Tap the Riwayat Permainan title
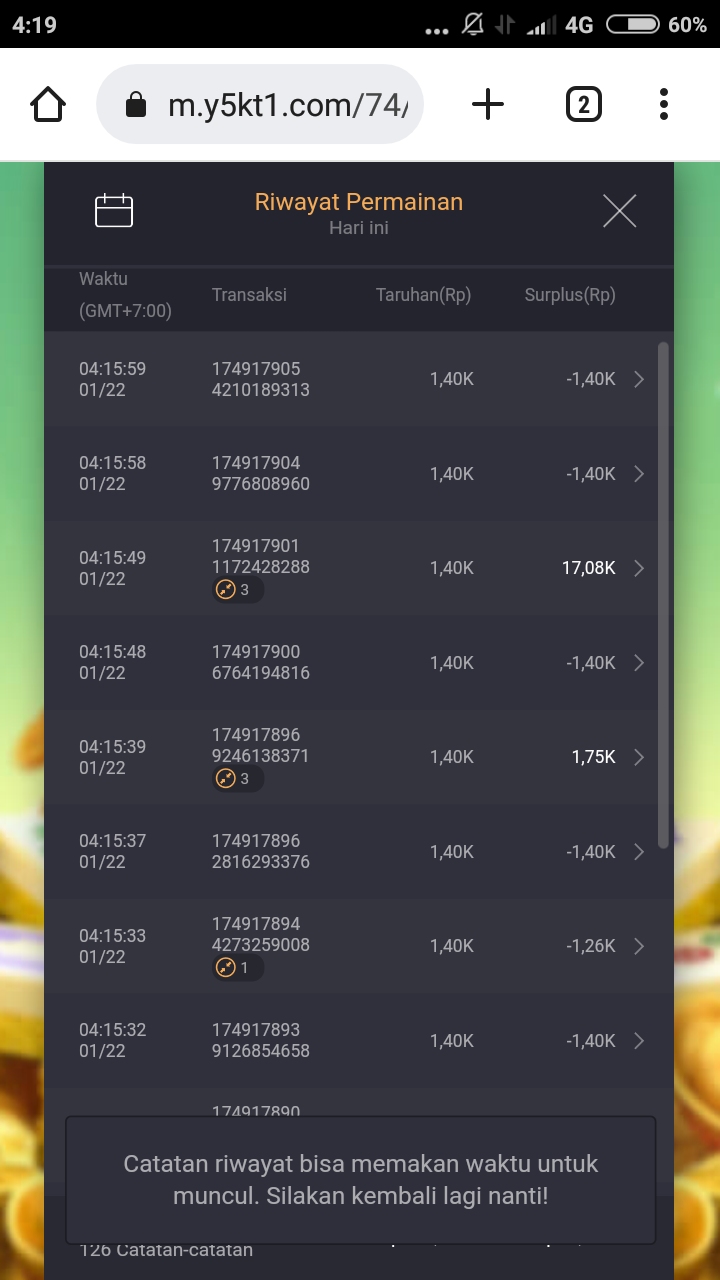720x1280 pixels. 359,202
